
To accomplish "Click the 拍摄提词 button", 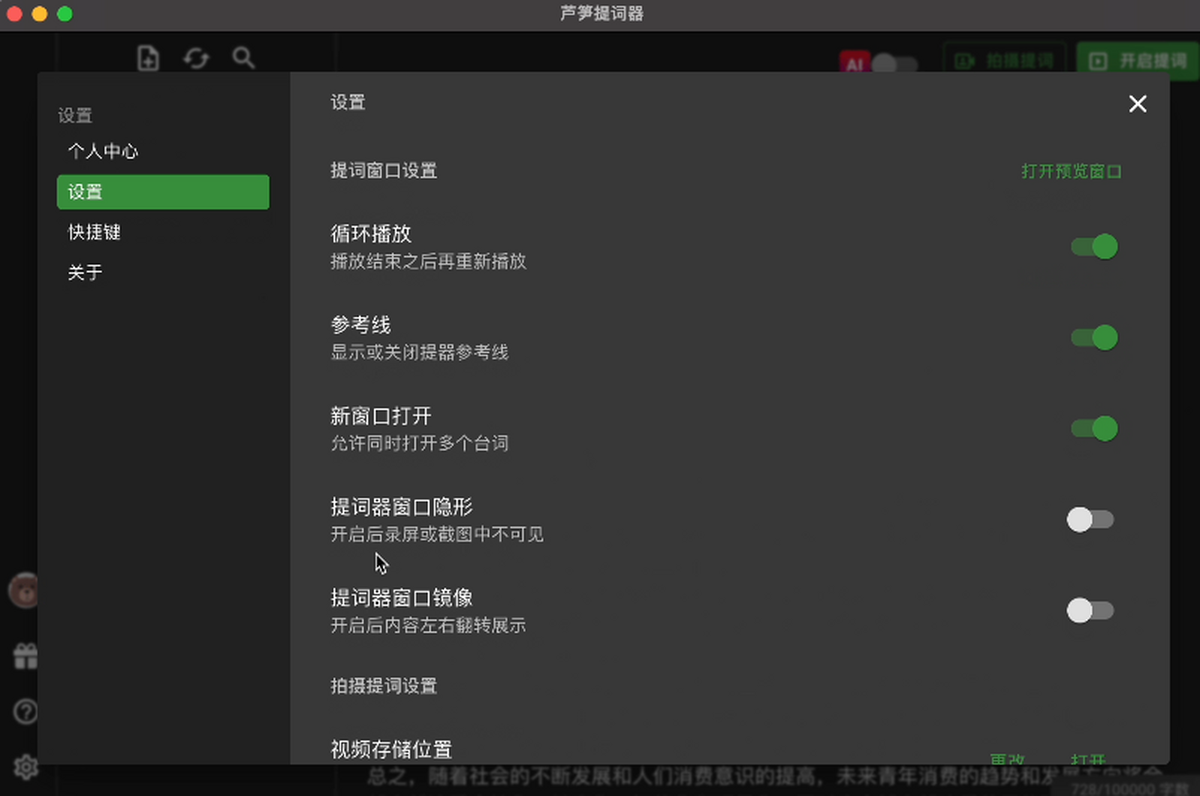I will [1005, 61].
